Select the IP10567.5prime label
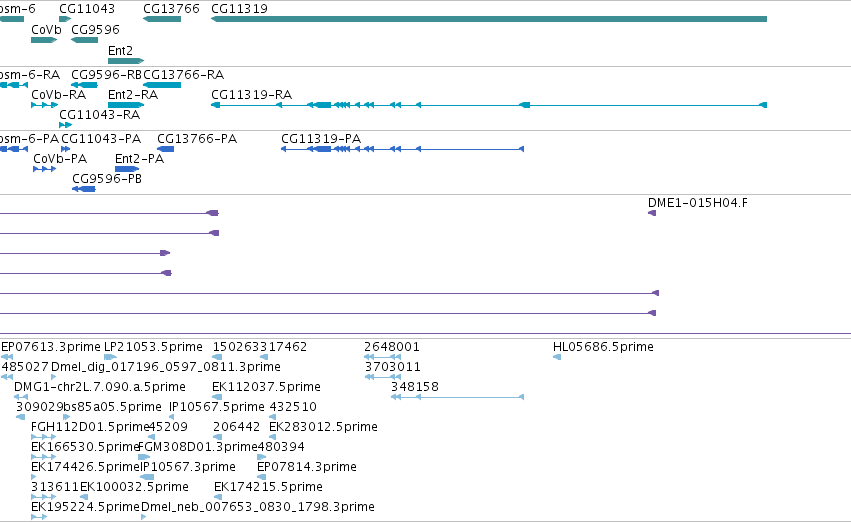851x522 pixels. 217,407
